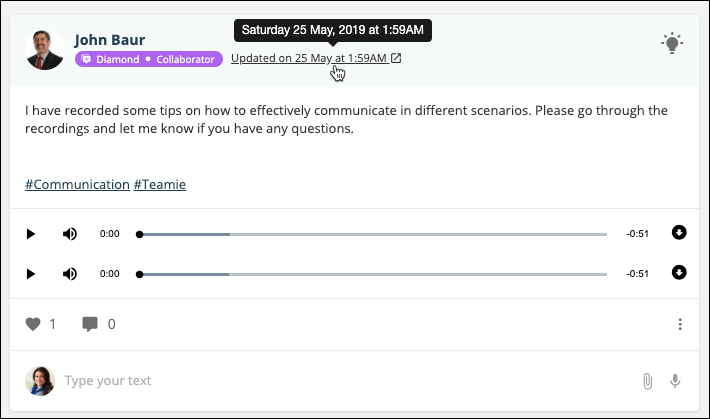Click the Updated on 25 May timestamp link

click(x=310, y=58)
